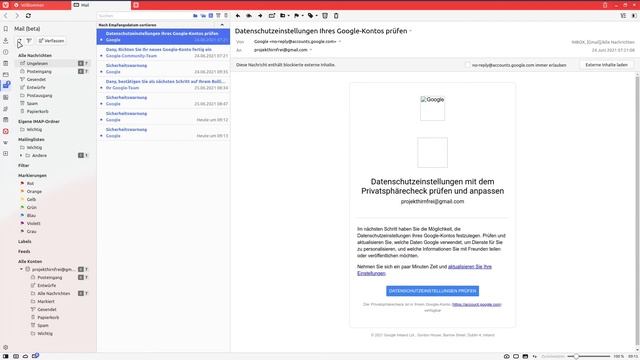Screen dimensions: 640x360
Task: Open the account.google.com link in footer
Action: click(x=476, y=304)
